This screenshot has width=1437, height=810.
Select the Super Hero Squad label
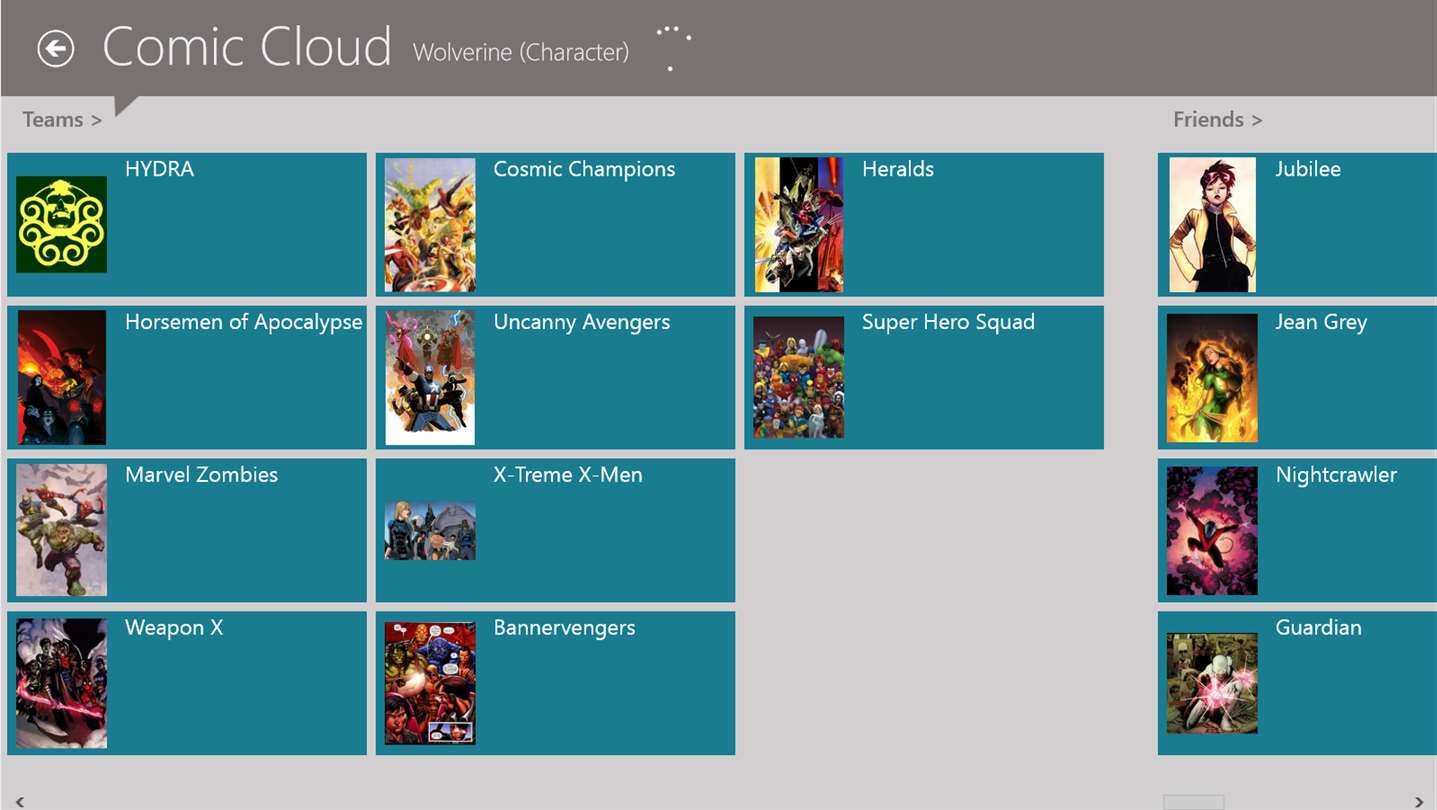click(948, 323)
